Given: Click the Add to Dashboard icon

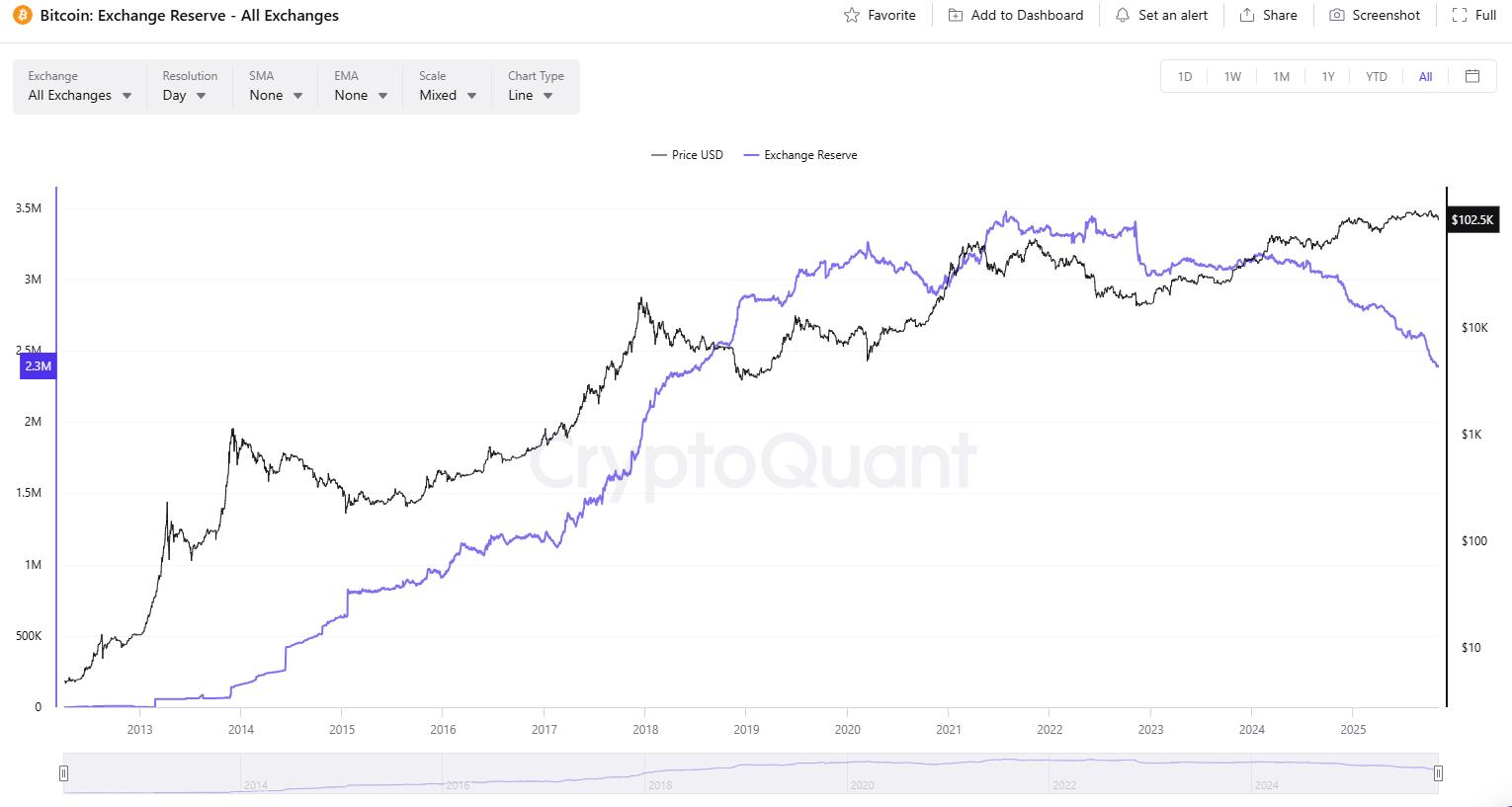Looking at the screenshot, I should point(954,15).
